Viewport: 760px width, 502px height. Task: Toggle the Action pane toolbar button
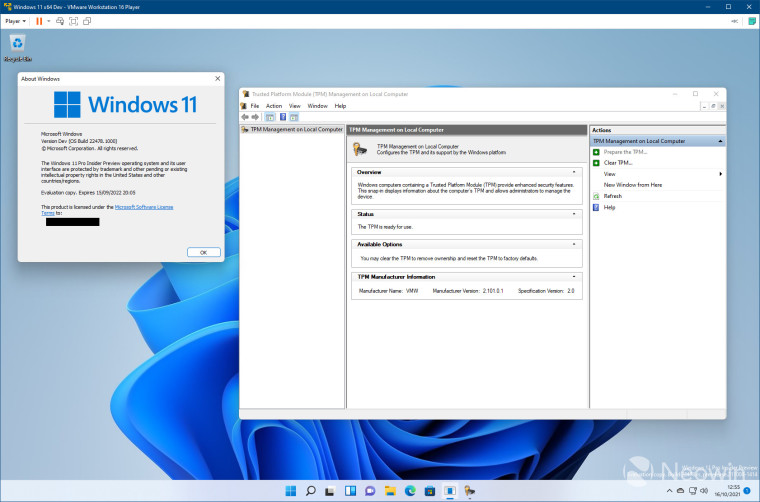coord(294,117)
